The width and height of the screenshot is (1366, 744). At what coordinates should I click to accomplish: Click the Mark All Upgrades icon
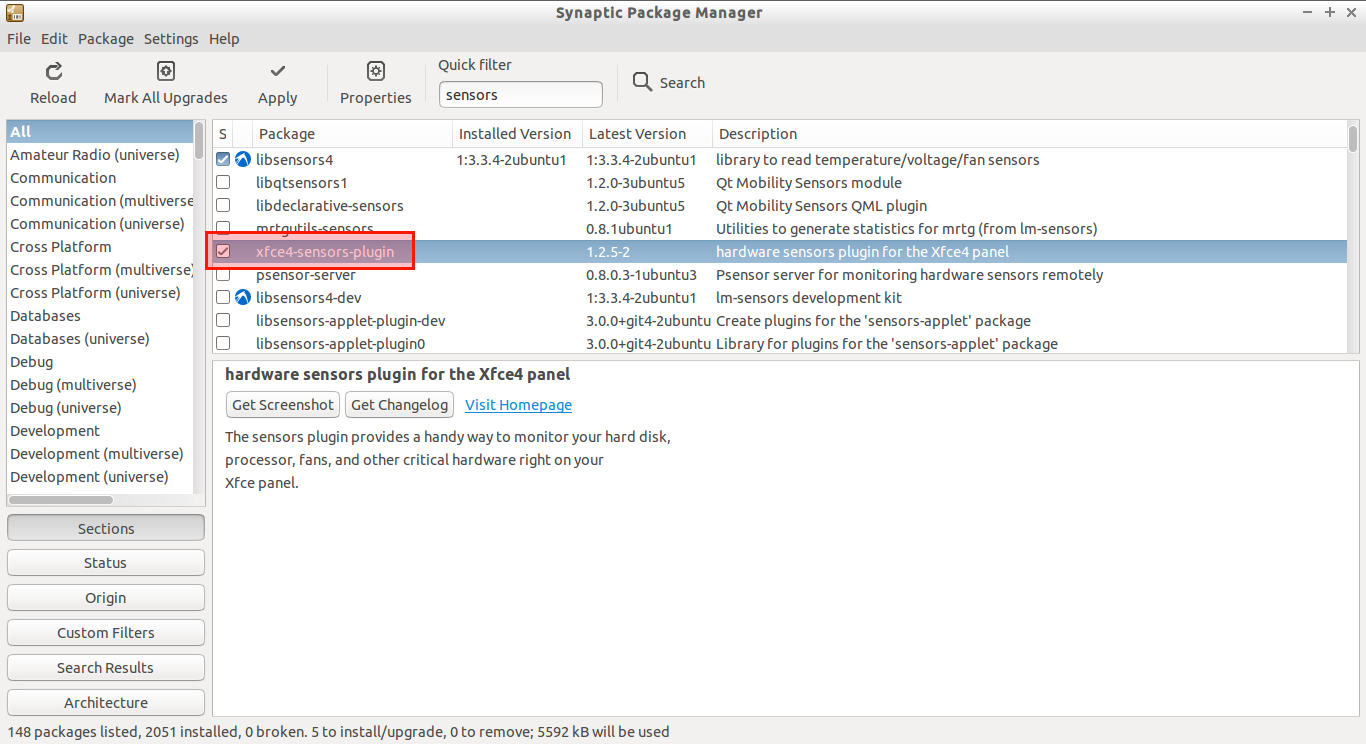(166, 71)
